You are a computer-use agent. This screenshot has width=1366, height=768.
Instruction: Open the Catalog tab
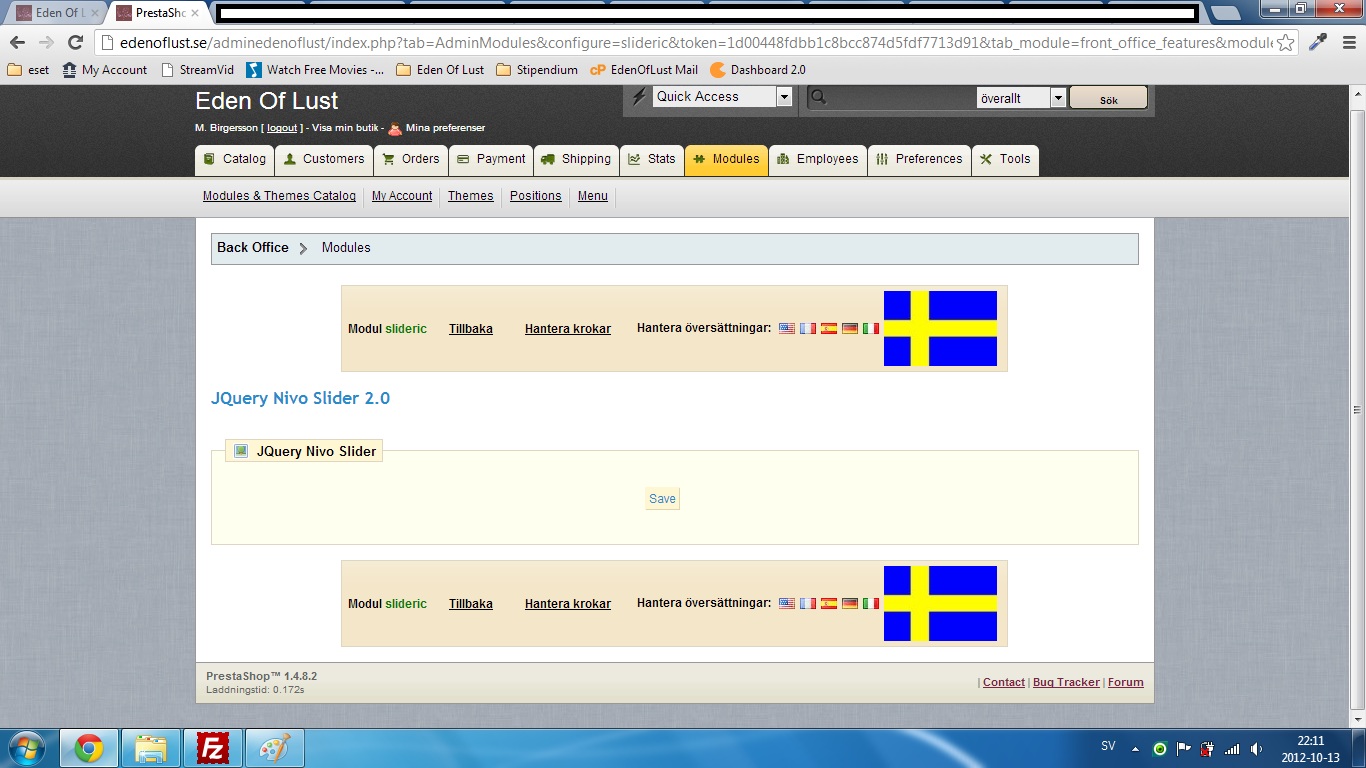(234, 159)
